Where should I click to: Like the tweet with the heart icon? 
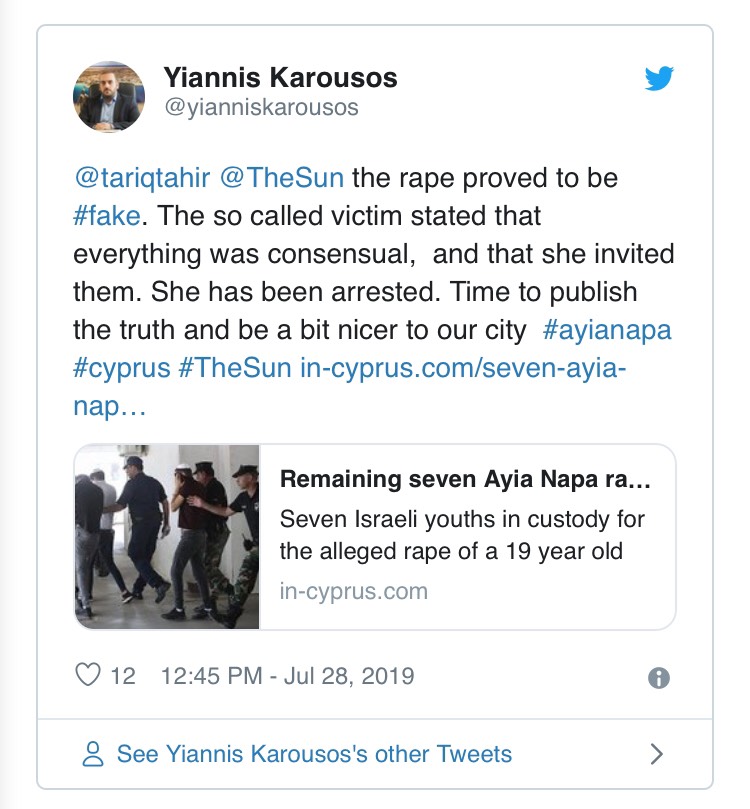88,675
